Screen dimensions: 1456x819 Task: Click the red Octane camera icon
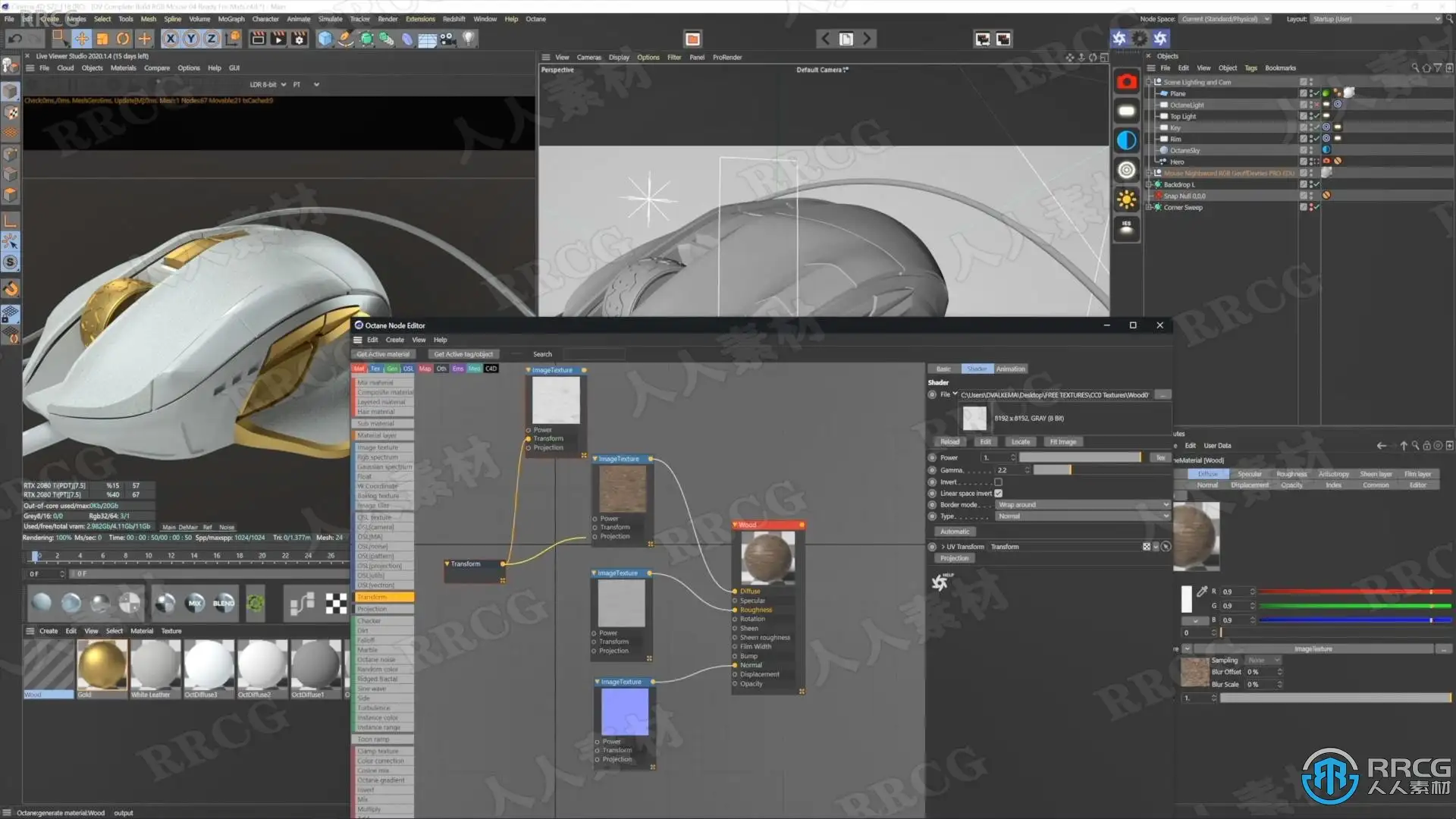(1126, 82)
